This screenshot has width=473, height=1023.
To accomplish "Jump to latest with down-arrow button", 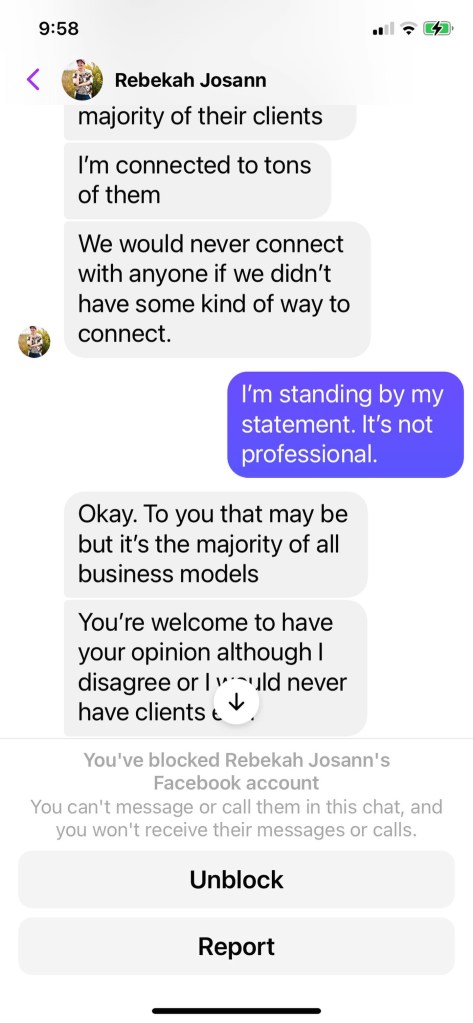I will (x=237, y=702).
